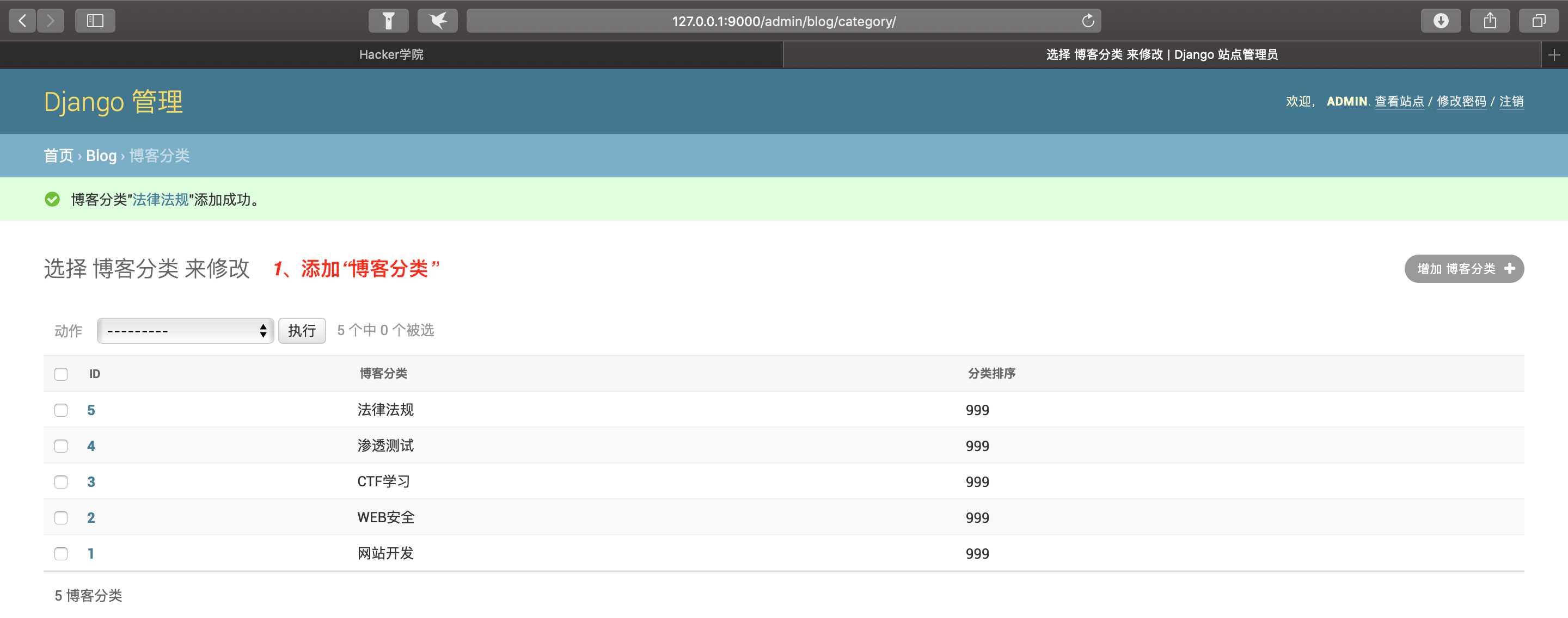The height and width of the screenshot is (618, 1568).
Task: Check the checkbox for row CTF学习
Action: pos(61,482)
